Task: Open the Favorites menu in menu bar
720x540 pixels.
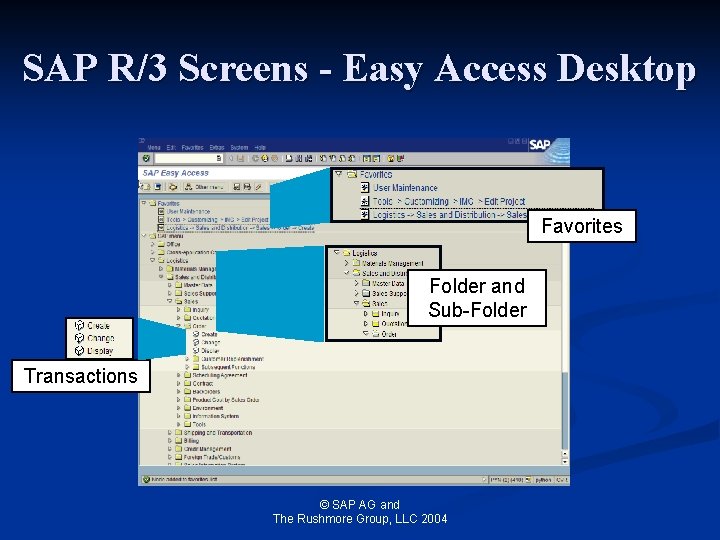Action: pos(192,147)
